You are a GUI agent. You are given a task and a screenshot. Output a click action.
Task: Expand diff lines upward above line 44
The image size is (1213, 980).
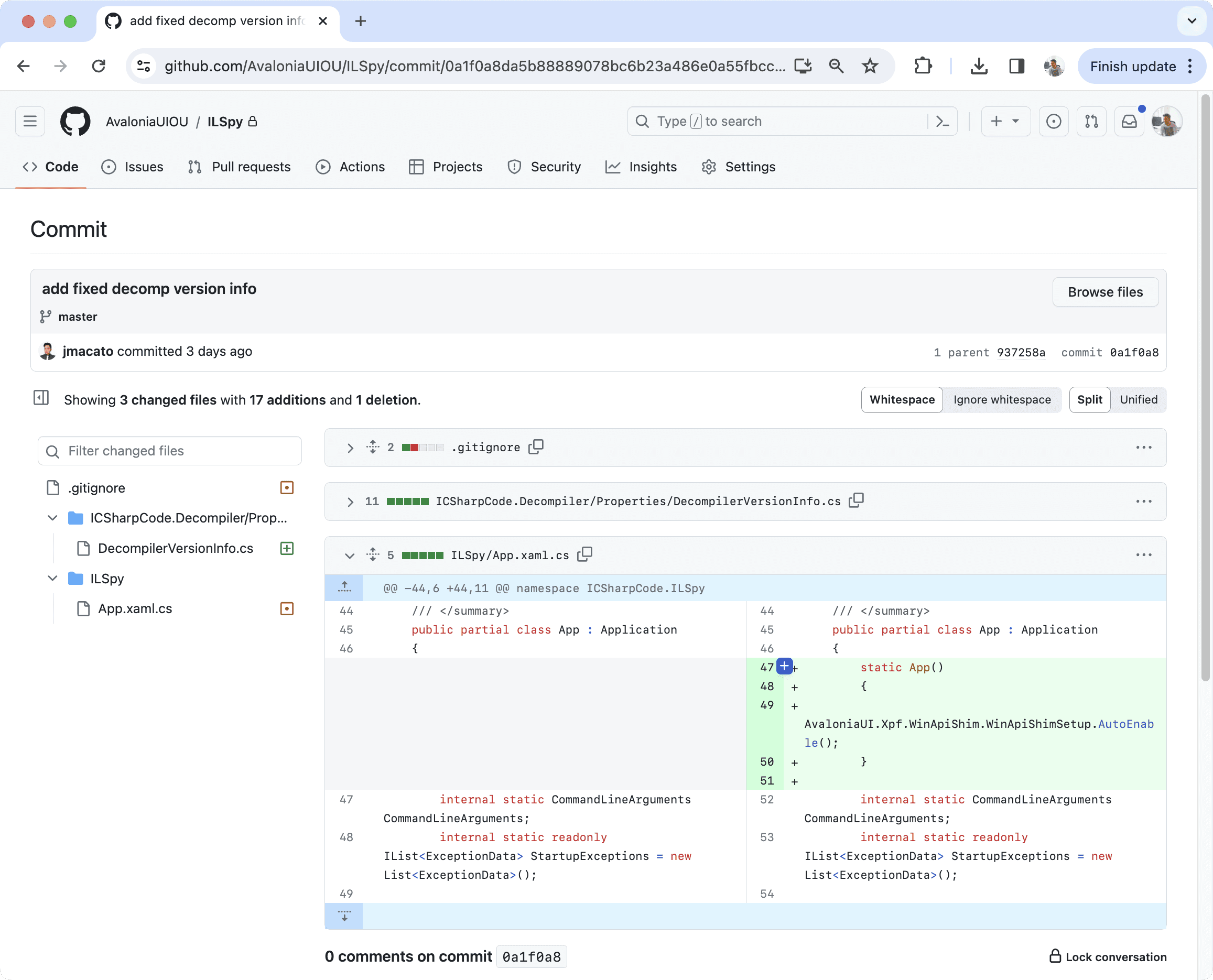tap(344, 587)
